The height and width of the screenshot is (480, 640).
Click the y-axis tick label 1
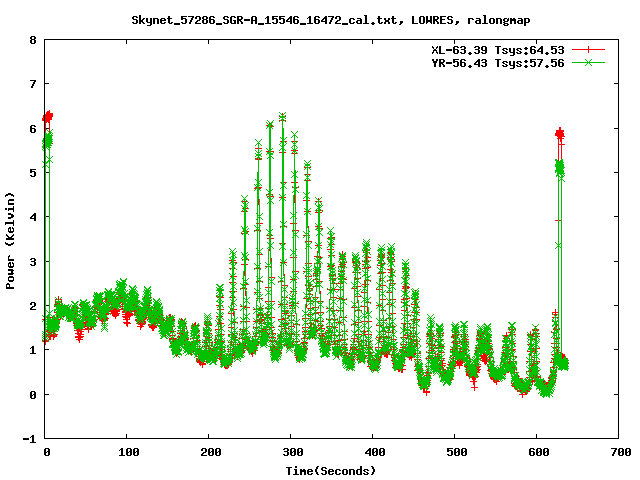click(x=33, y=350)
